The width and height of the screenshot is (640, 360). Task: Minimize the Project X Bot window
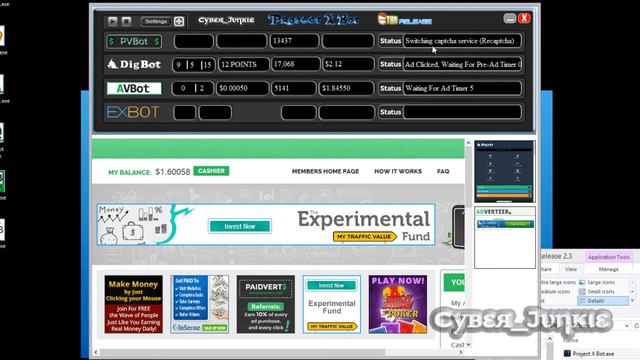pyautogui.click(x=509, y=18)
